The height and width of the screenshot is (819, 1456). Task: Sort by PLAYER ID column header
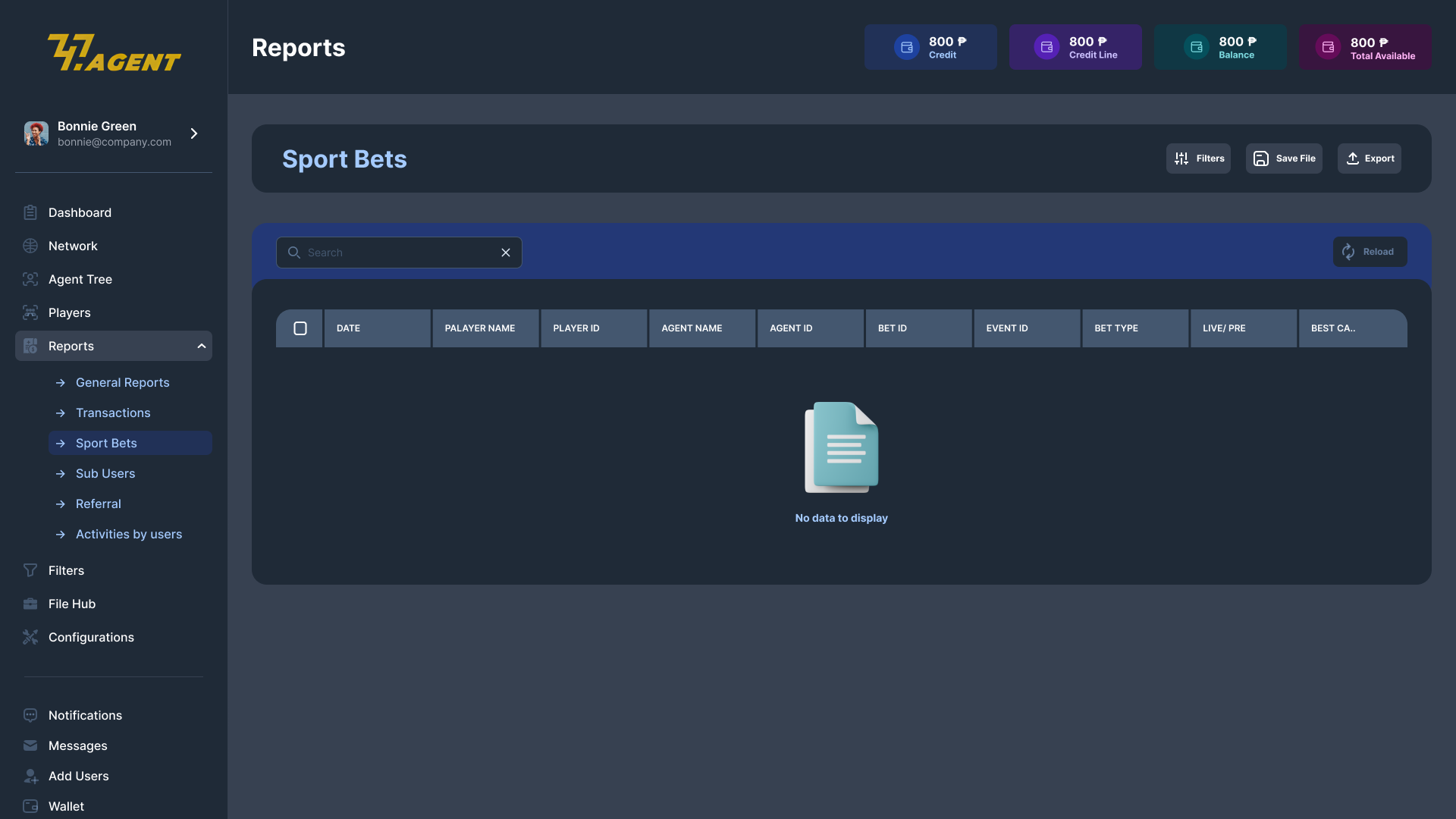tap(594, 328)
